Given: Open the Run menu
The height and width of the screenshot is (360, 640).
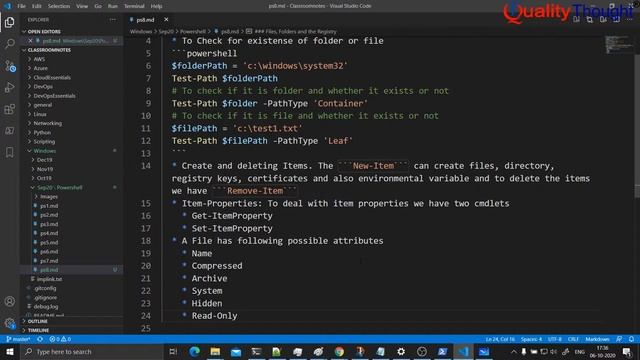Looking at the screenshot, I should click(x=113, y=6).
